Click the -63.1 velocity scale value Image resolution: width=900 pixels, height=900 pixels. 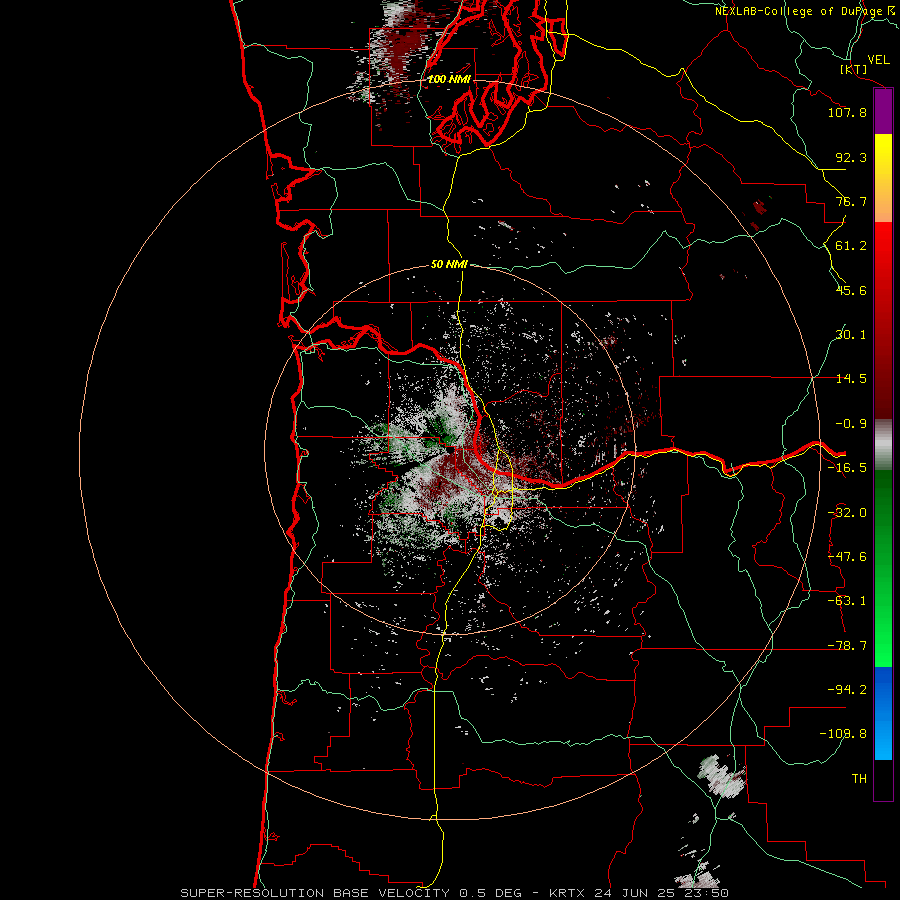(x=847, y=601)
